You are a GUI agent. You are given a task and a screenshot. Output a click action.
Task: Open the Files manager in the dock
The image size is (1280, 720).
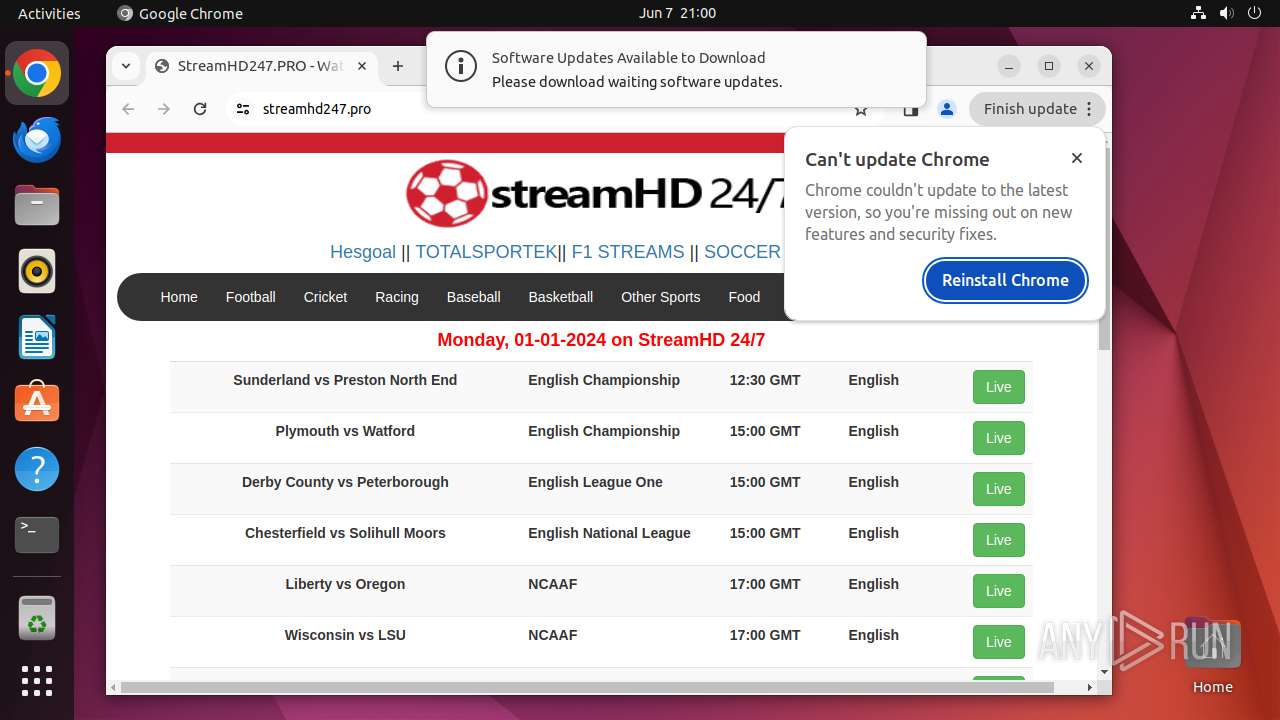[x=37, y=206]
